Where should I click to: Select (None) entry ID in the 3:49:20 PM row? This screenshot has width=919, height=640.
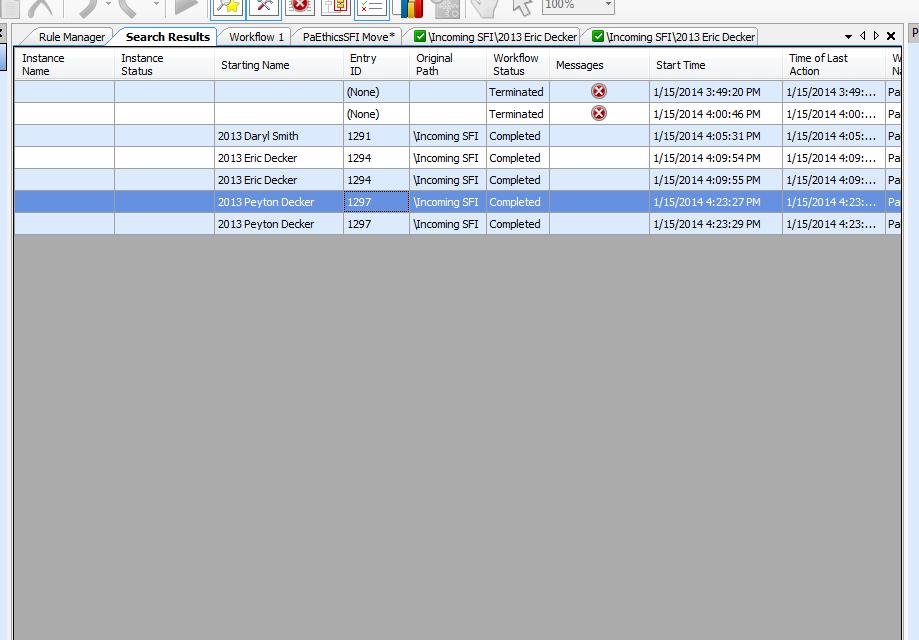click(x=376, y=92)
